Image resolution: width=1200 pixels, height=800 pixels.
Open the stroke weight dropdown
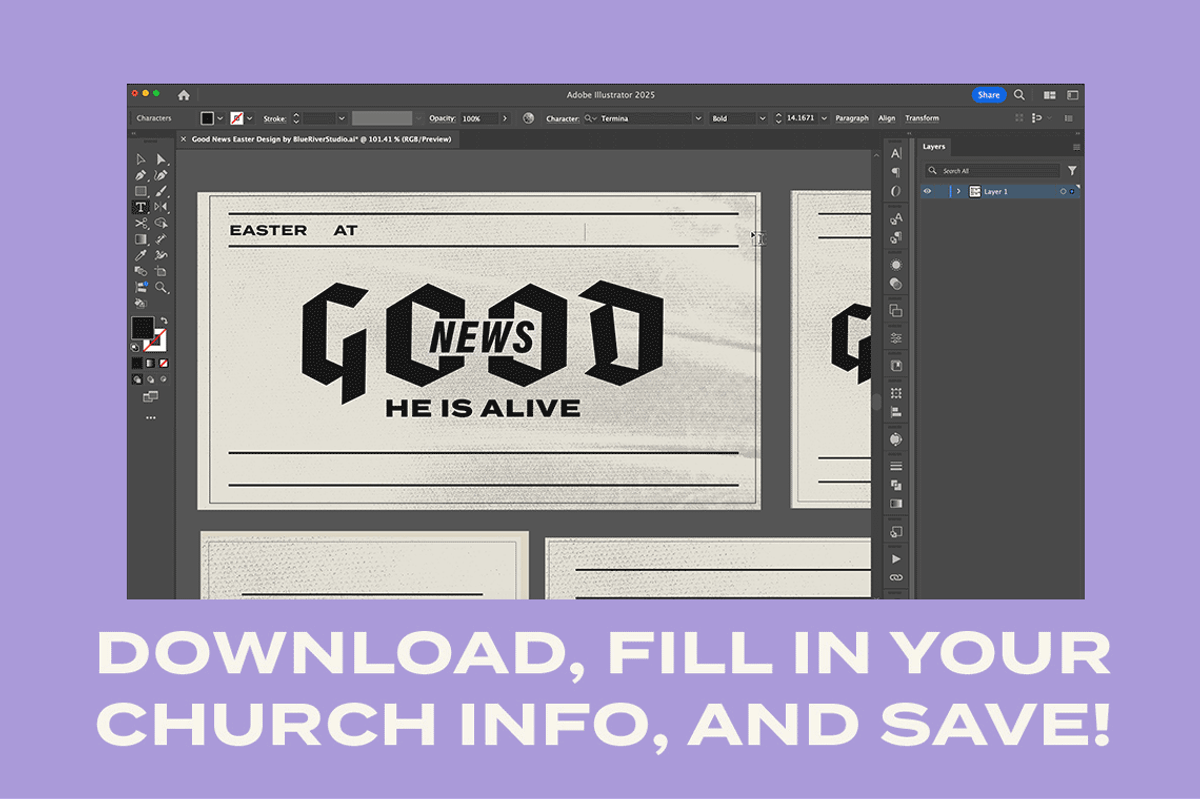click(341, 118)
